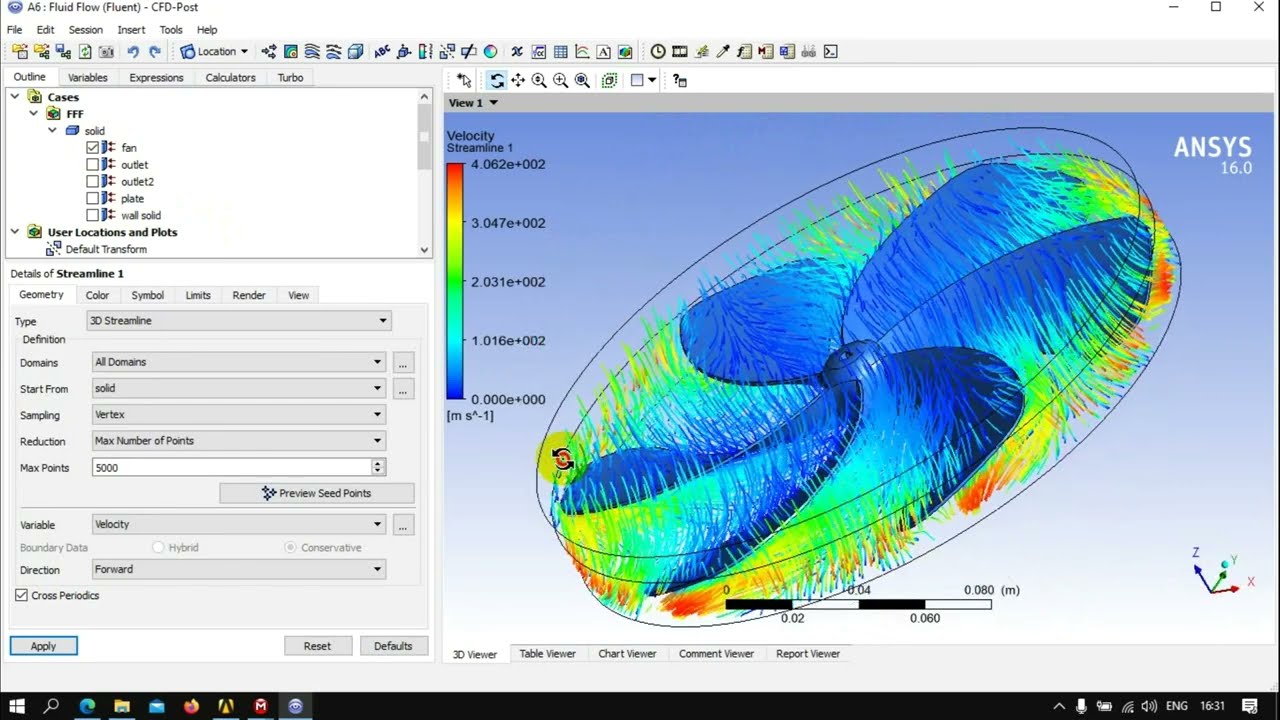Open the Animation film icon
Image resolution: width=1280 pixels, height=720 pixels.
[x=679, y=51]
